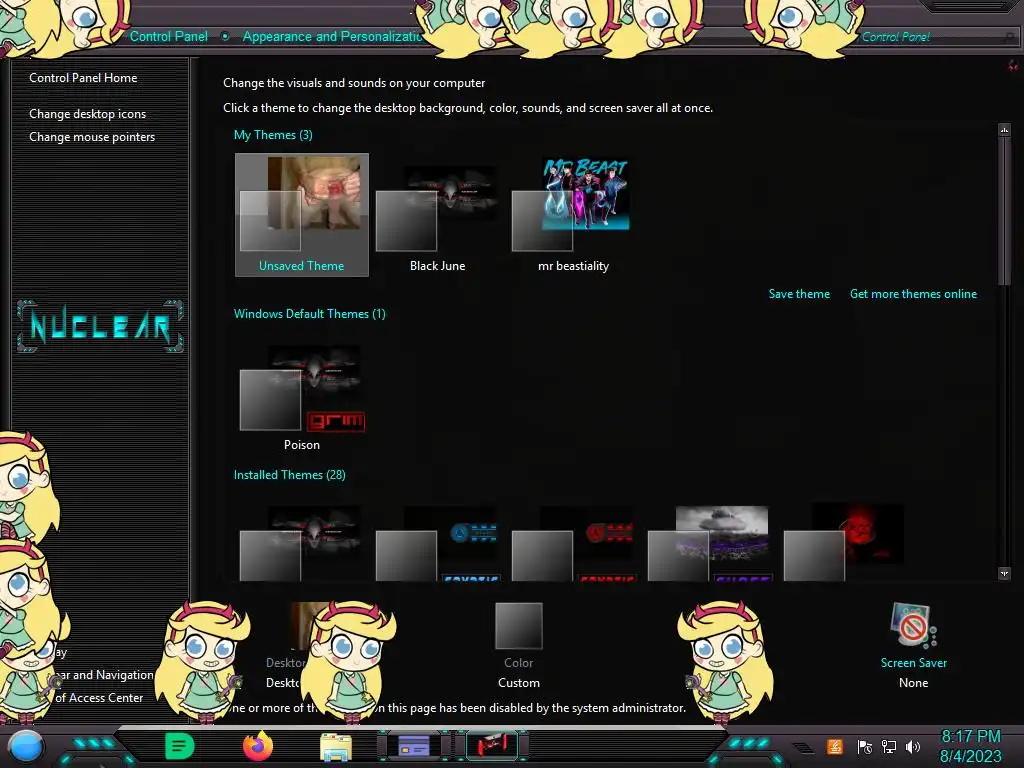
Task: Select the installed theme with UFO cloud wallpaper
Action: 709,542
